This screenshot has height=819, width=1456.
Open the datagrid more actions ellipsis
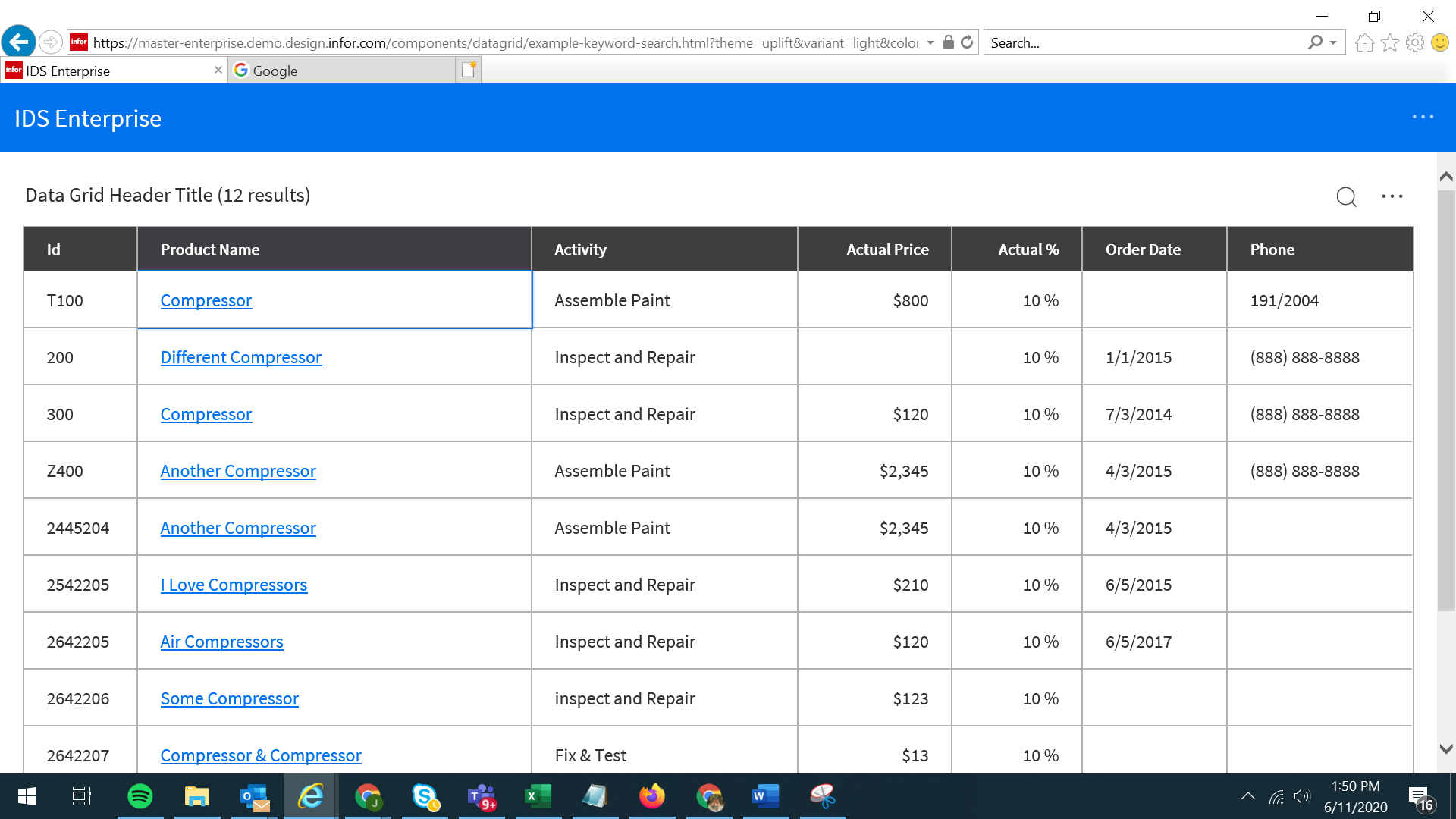[x=1392, y=196]
